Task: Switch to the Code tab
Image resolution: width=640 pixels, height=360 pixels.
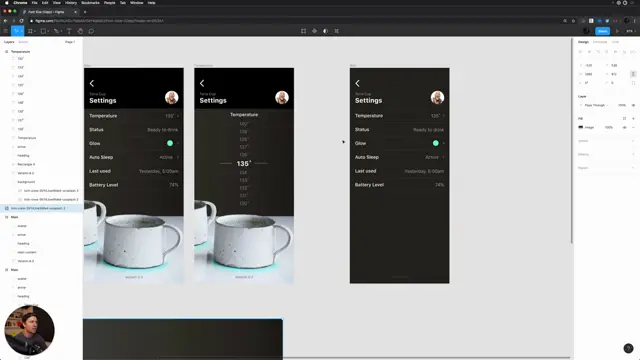Action: pos(615,42)
